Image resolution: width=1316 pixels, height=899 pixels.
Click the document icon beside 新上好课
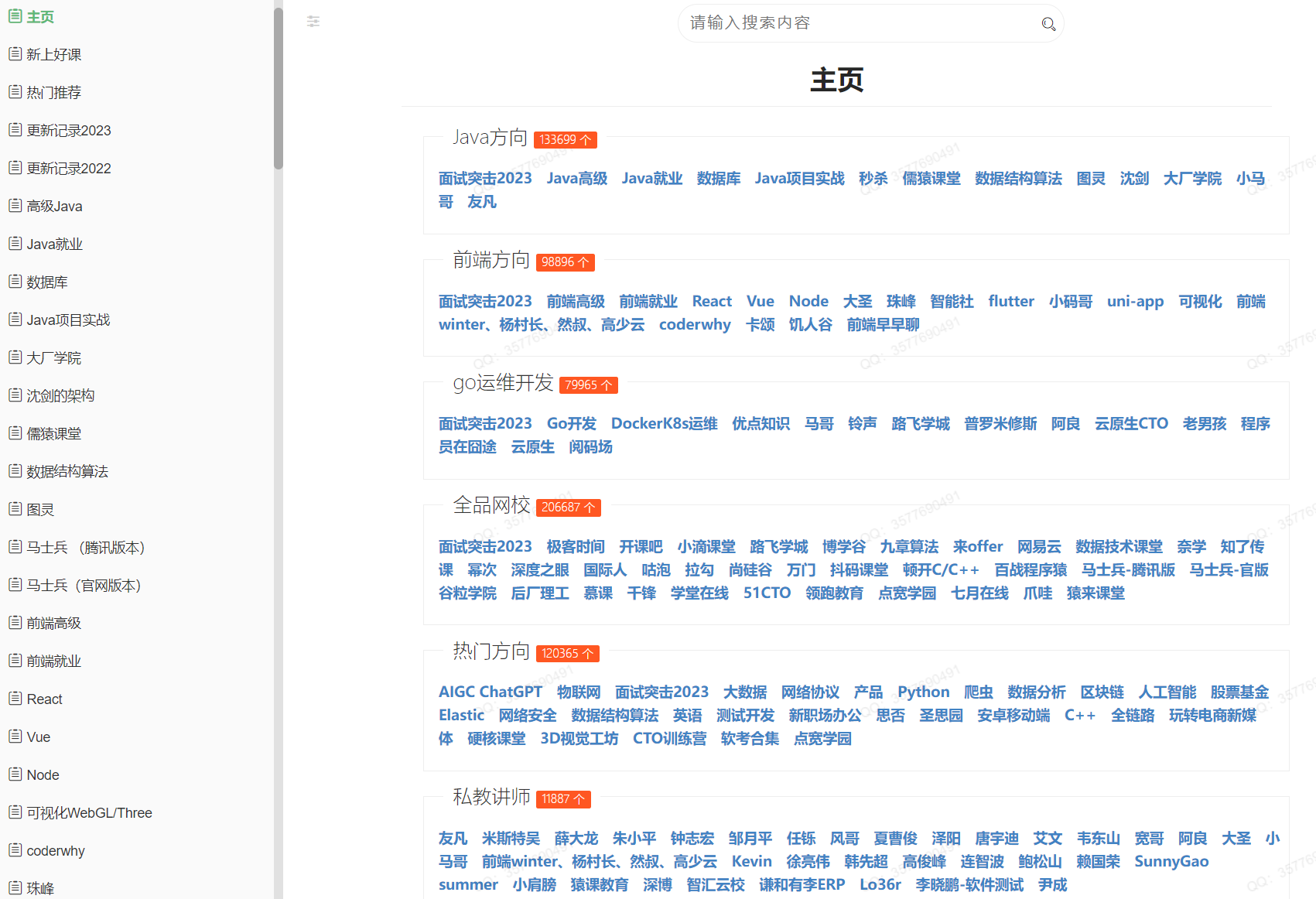point(15,54)
